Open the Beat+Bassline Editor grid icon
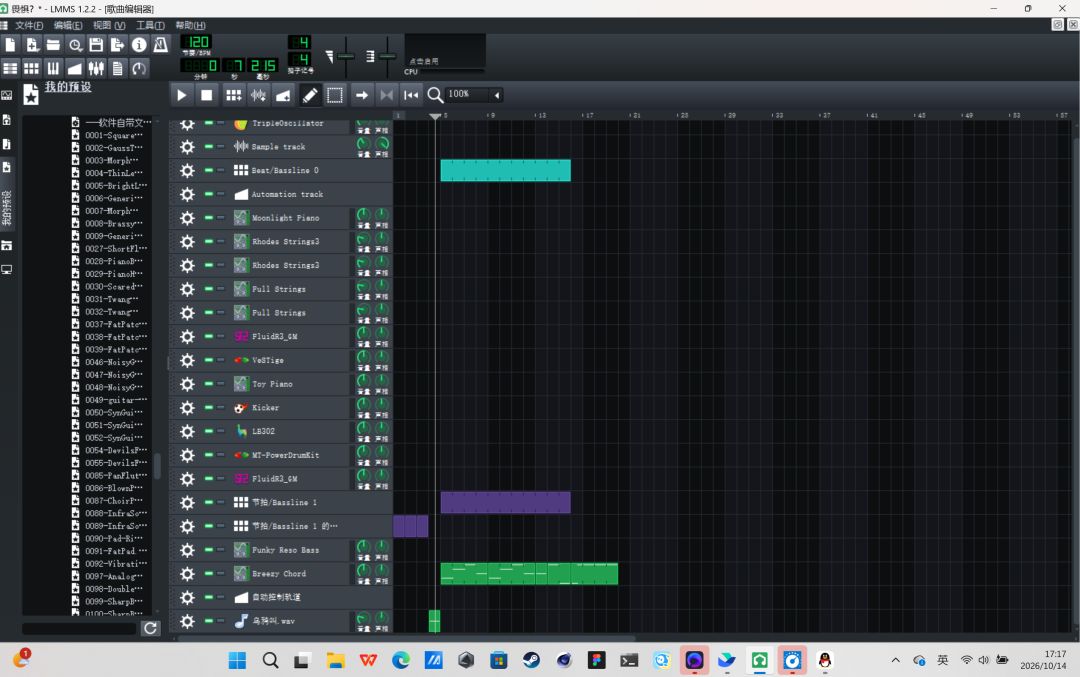This screenshot has width=1080, height=677. [31, 68]
